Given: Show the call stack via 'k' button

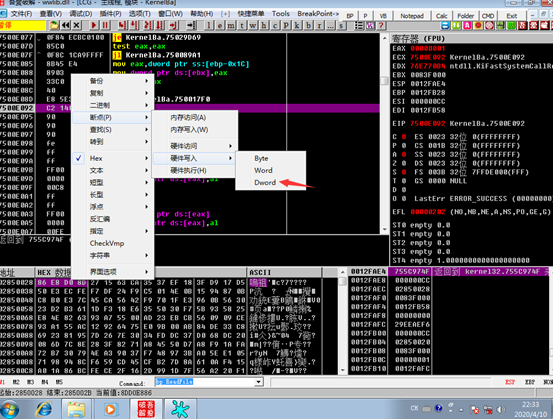Looking at the screenshot, I should pos(297,25).
